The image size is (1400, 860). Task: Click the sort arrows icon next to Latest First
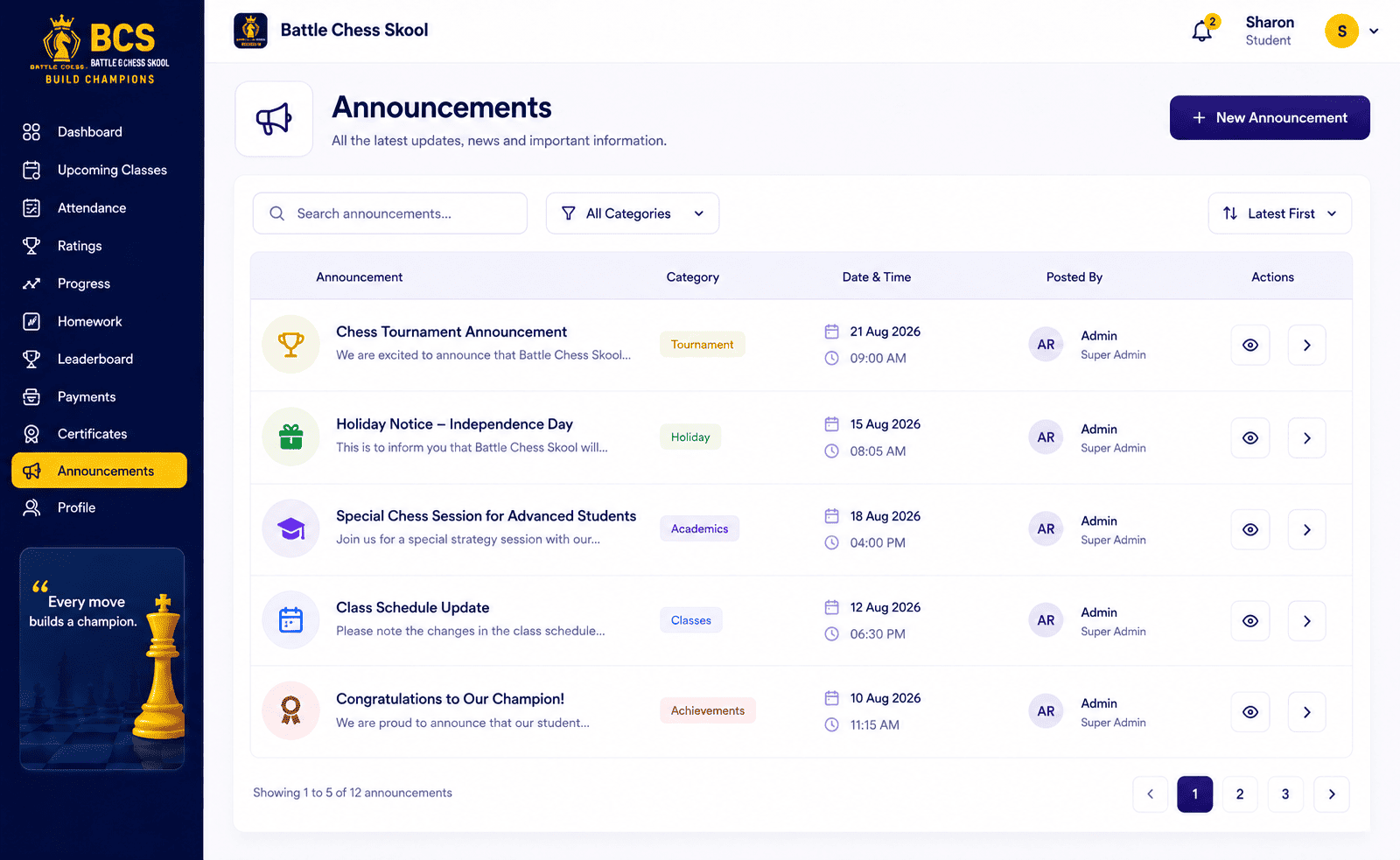[x=1230, y=213]
